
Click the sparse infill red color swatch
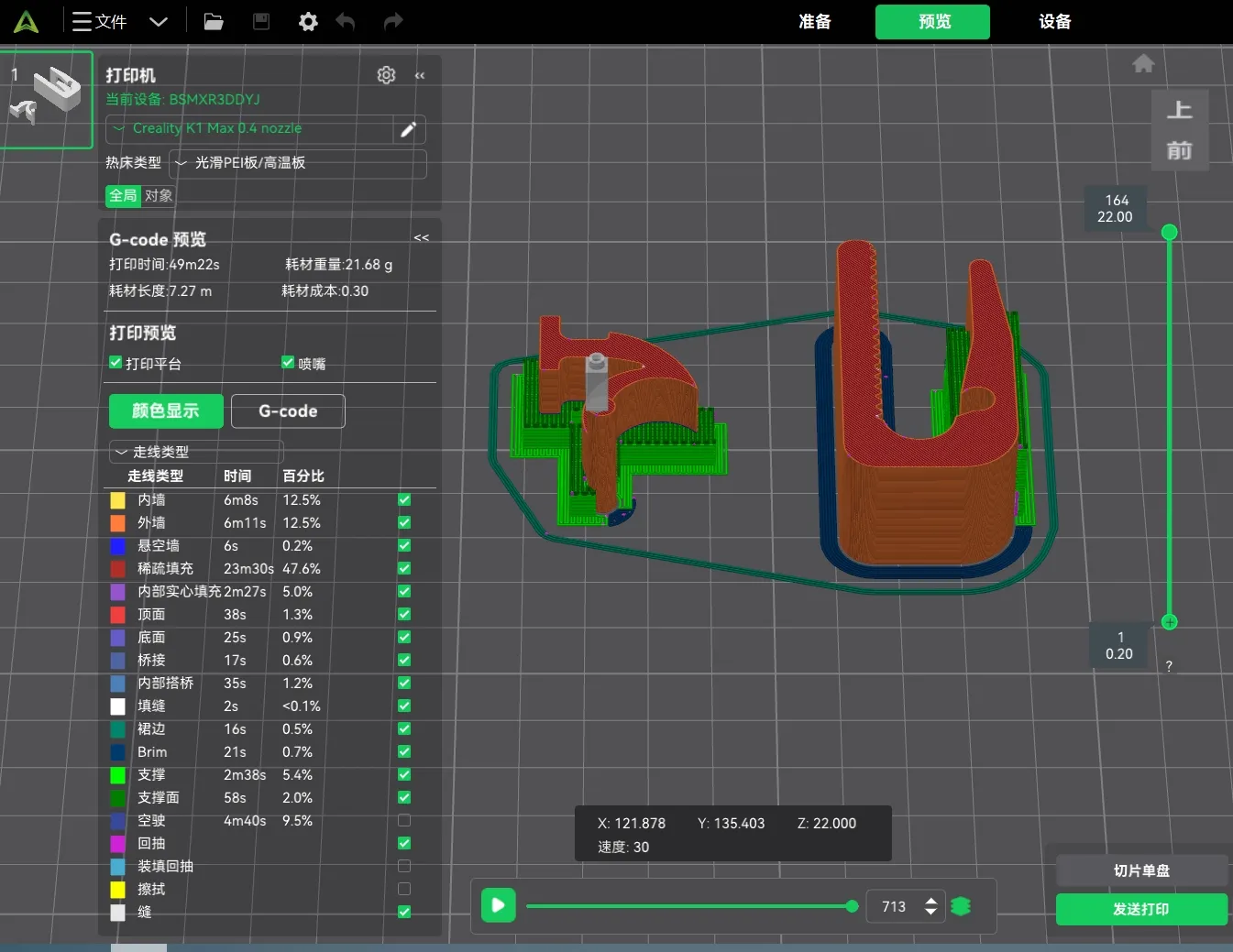coord(118,569)
